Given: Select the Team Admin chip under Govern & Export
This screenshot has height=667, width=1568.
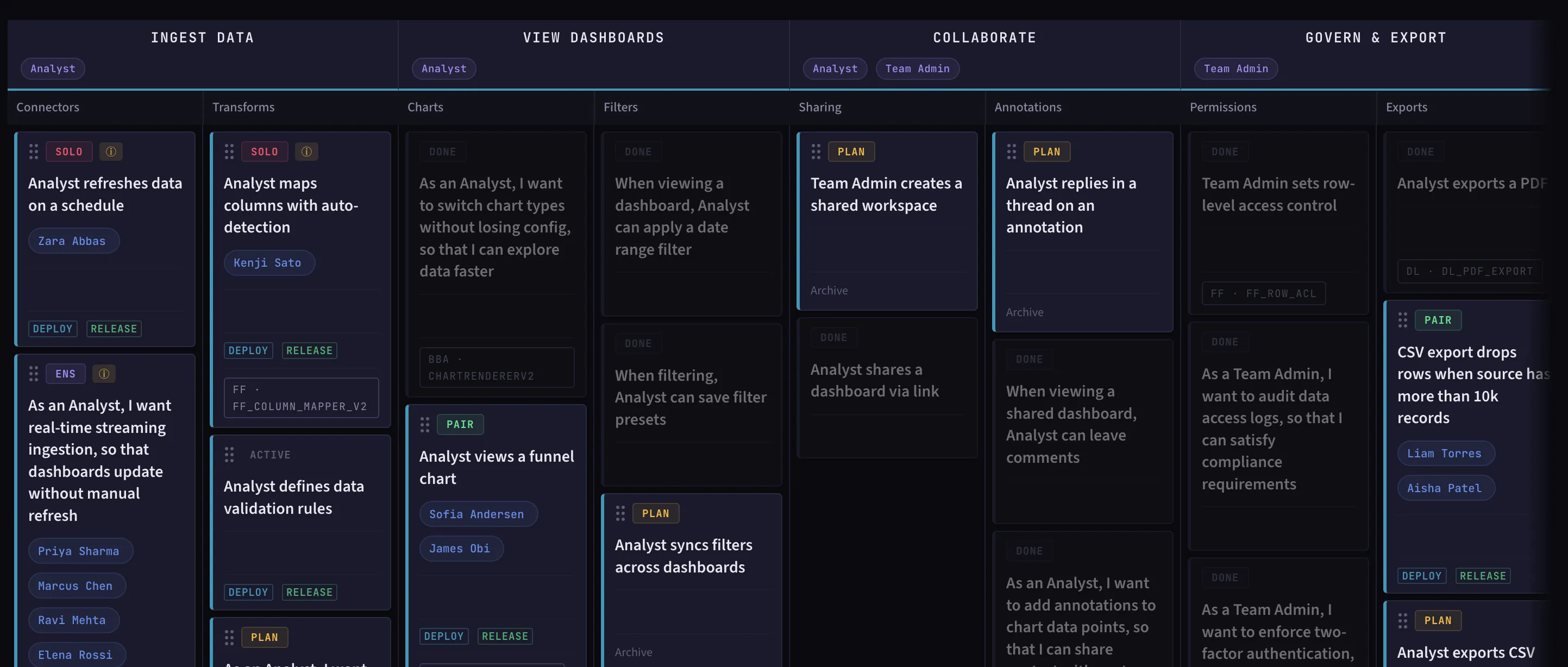Looking at the screenshot, I should click(1235, 69).
